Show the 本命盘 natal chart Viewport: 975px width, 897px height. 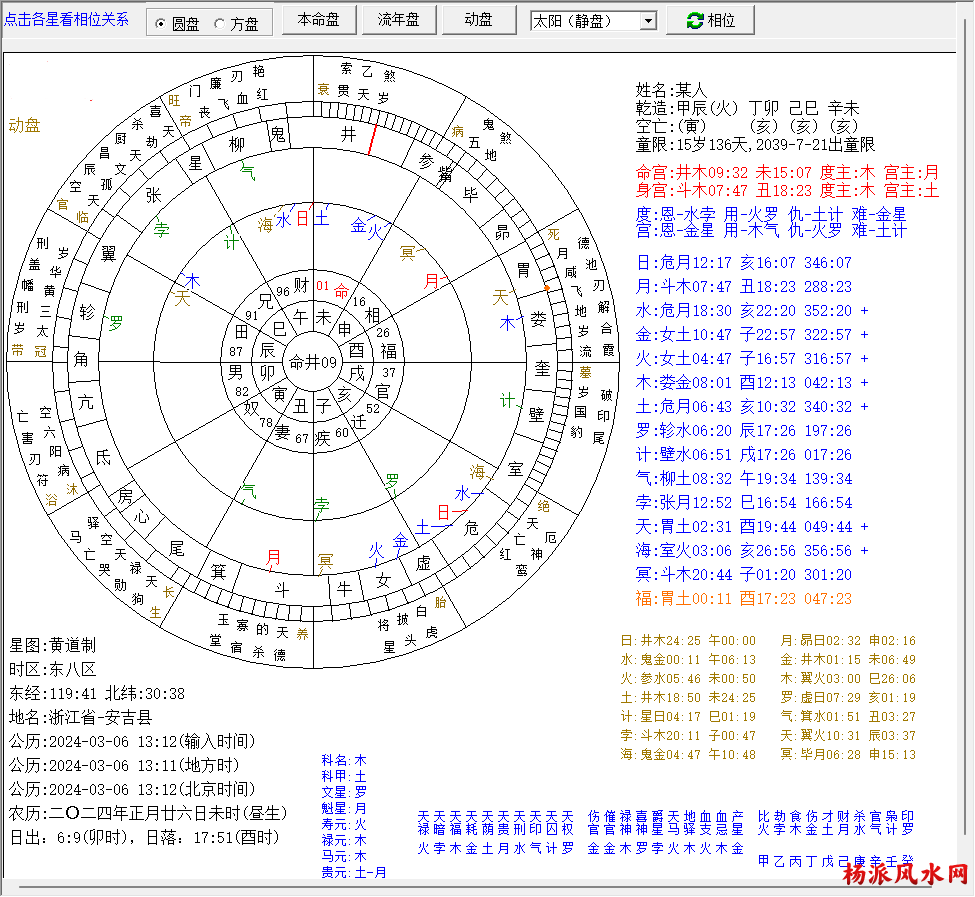(x=318, y=20)
